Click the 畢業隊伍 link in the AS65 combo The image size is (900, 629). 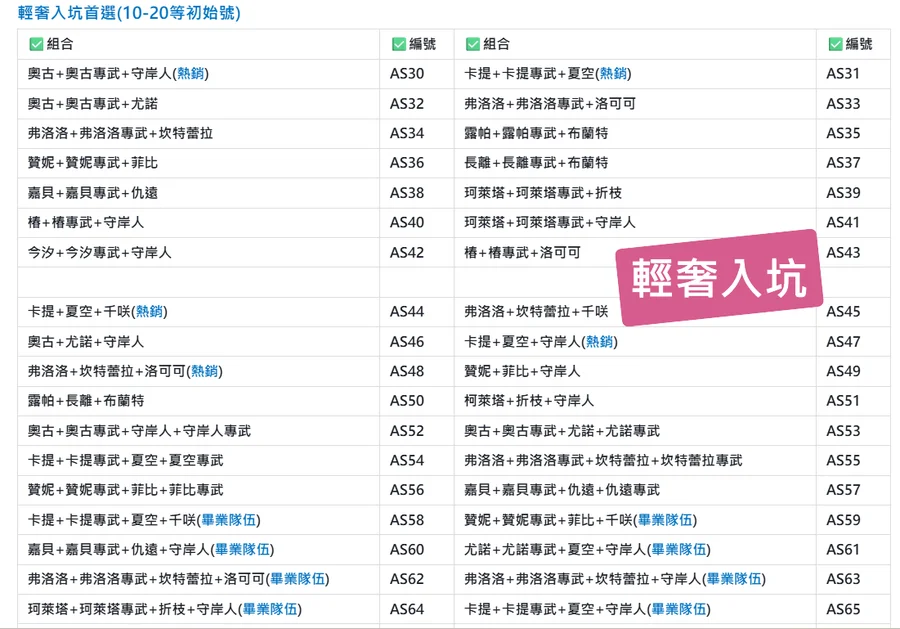[x=678, y=609]
